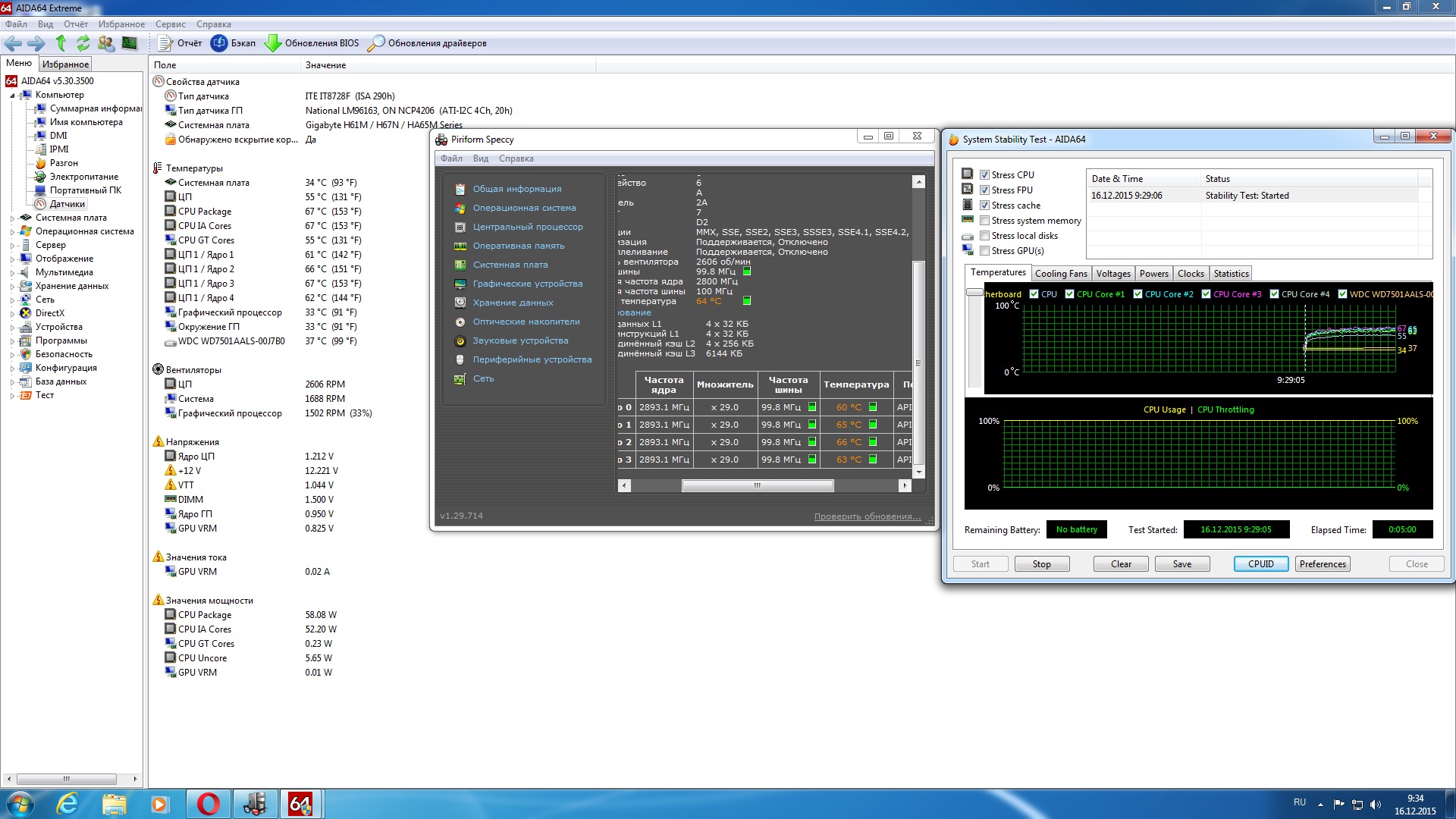The image size is (1456, 819).
Task: Switch to the Cooling Fans tab
Action: coord(1060,274)
